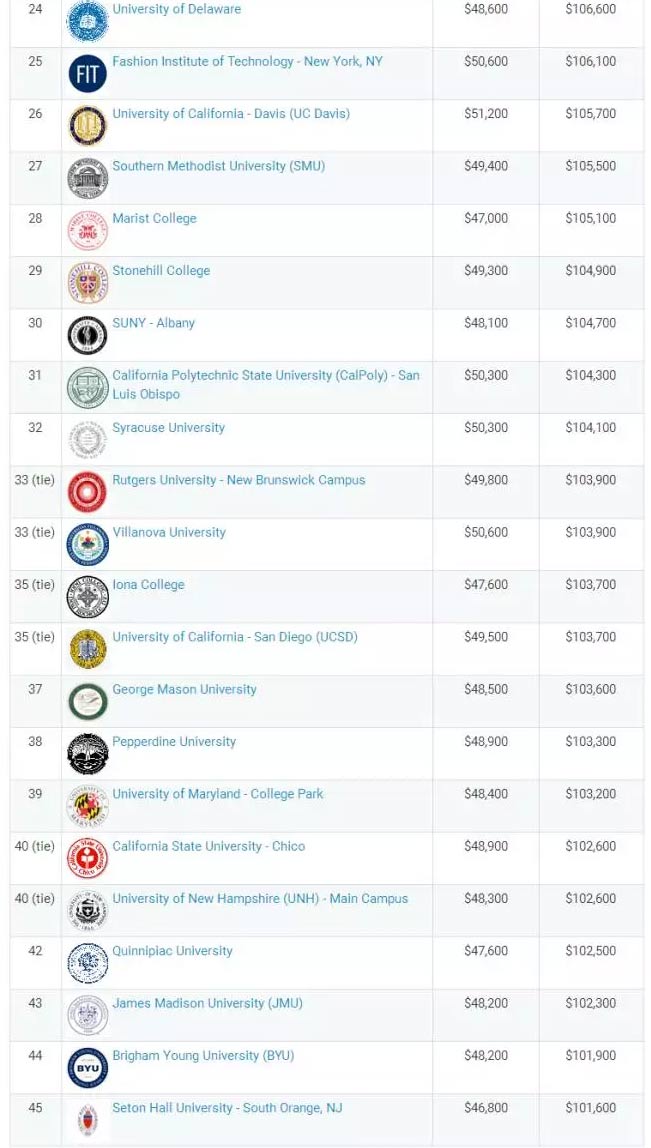Open the Quinnipiac University link
The image size is (651, 1148).
click(x=172, y=950)
